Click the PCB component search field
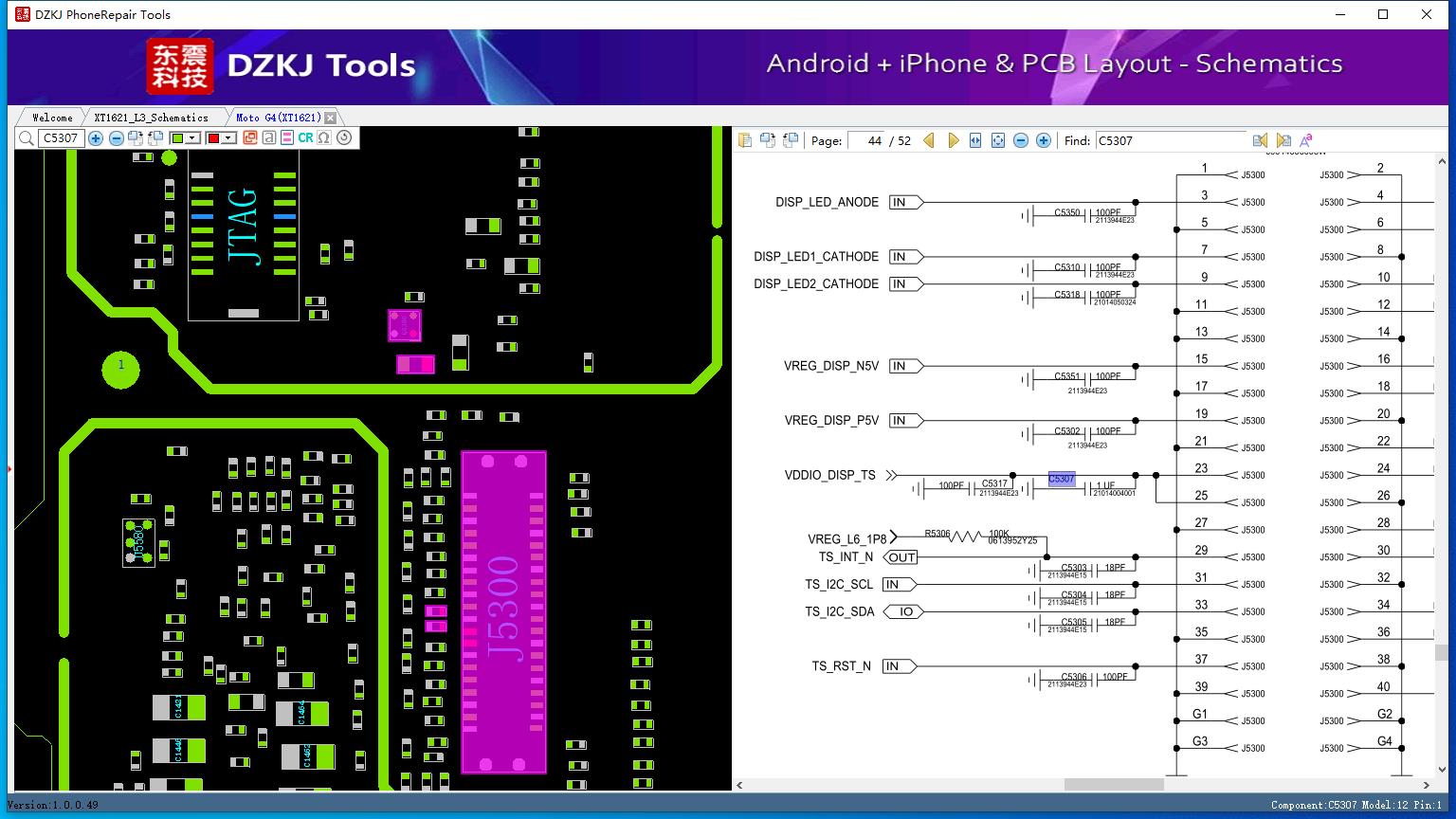 point(62,138)
